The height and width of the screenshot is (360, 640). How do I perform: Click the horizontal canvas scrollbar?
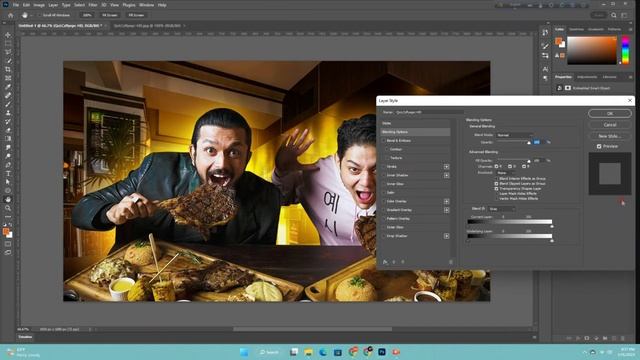[x=312, y=329]
